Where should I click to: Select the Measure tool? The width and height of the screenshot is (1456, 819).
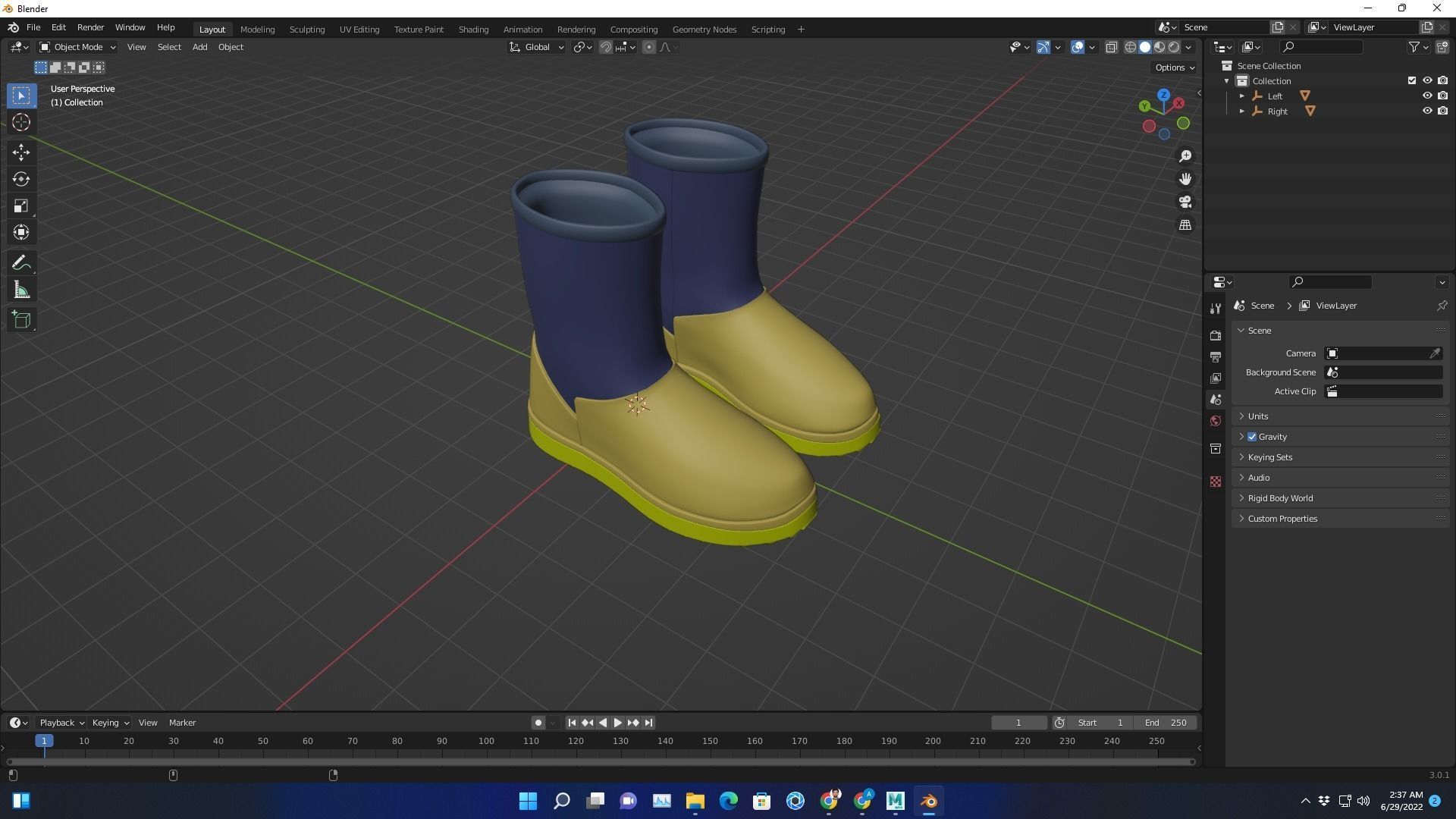(21, 290)
